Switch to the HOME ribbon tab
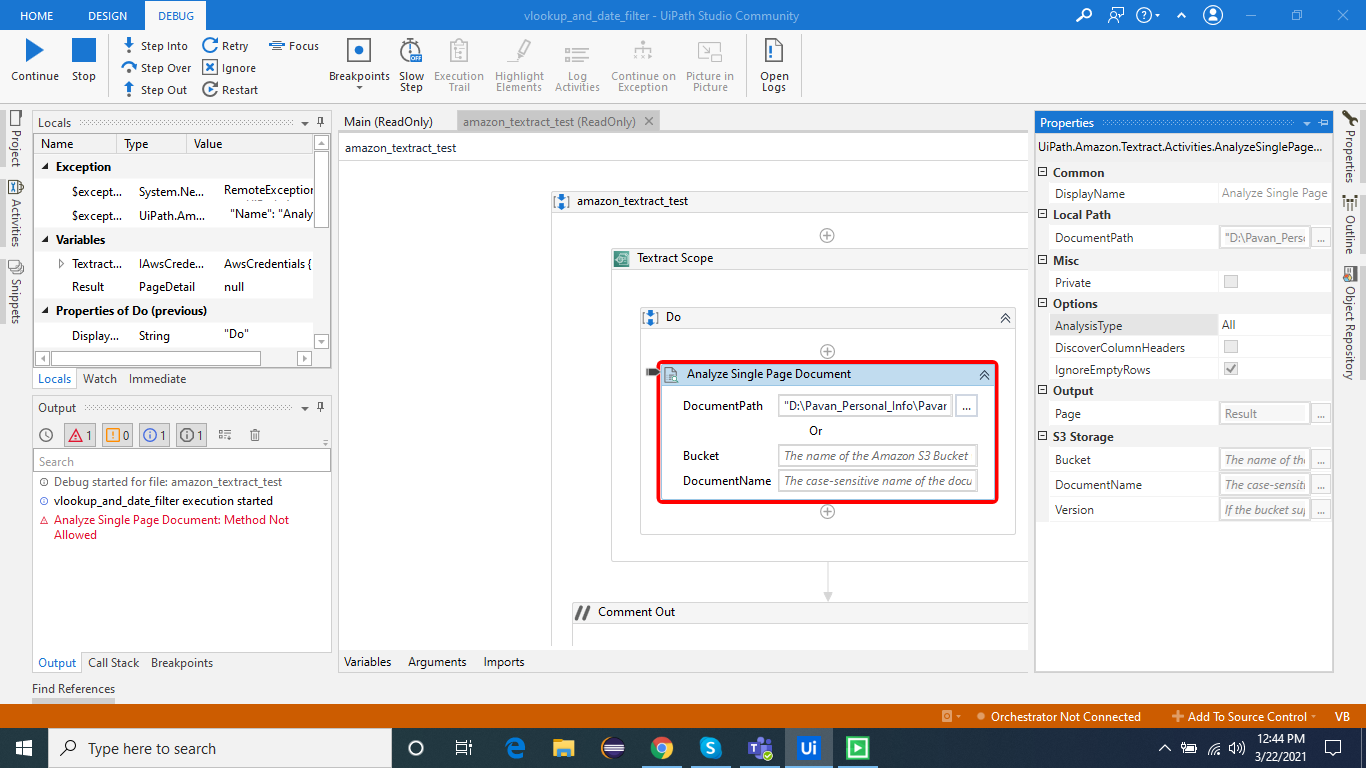The width and height of the screenshot is (1366, 768). 37,16
